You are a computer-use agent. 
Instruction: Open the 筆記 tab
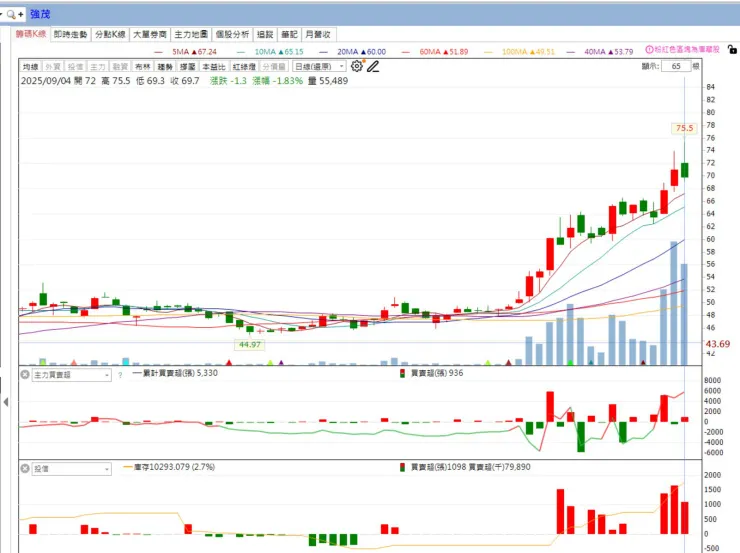coord(289,34)
